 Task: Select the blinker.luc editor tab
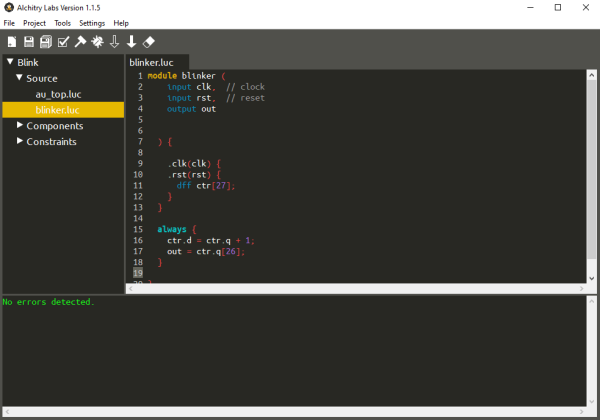(152, 62)
